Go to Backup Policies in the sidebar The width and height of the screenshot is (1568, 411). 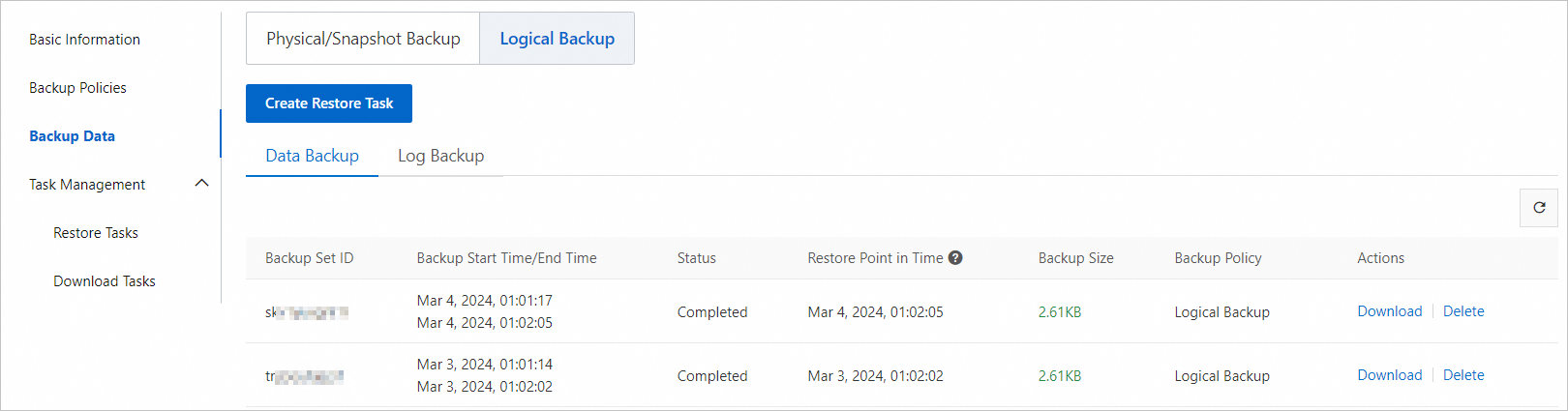(77, 88)
